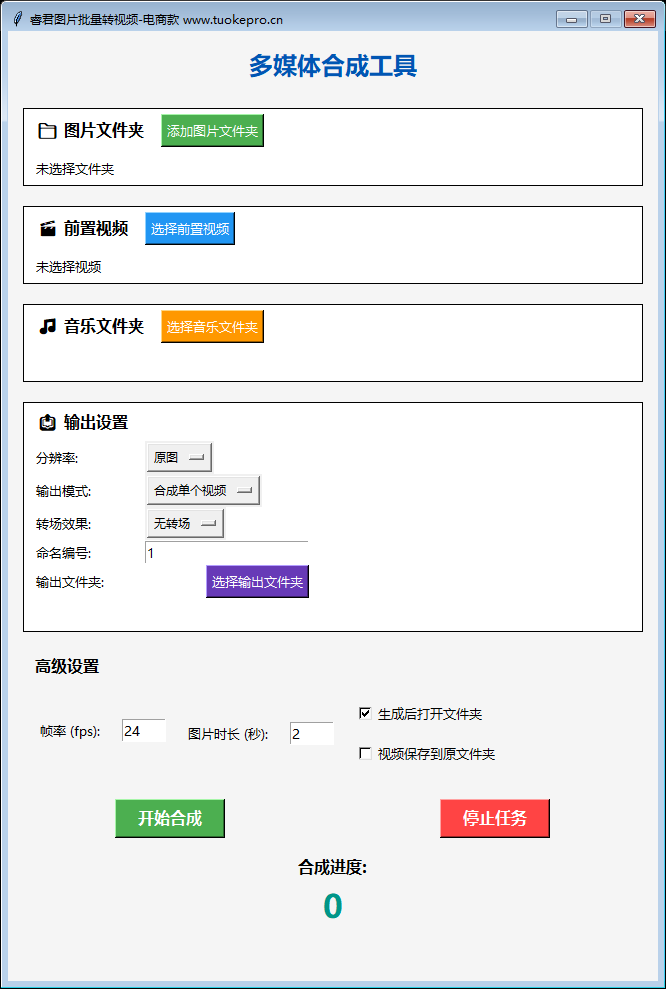Open the 转场效果 dropdown showing 无转场

click(185, 524)
